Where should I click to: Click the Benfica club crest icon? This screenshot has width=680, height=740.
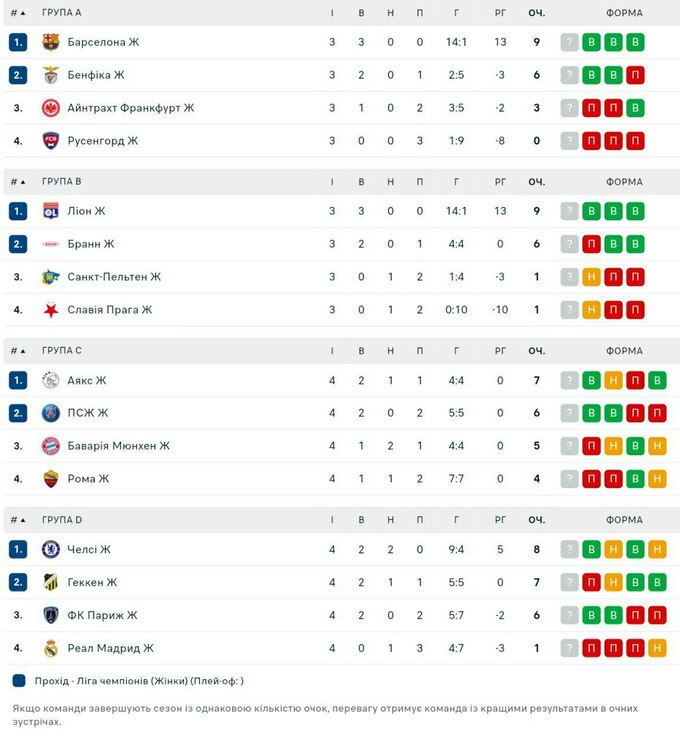51,75
